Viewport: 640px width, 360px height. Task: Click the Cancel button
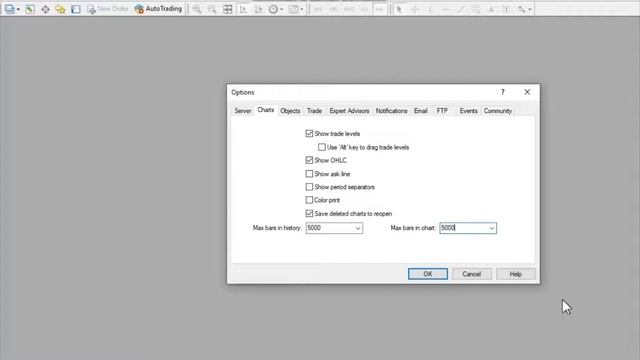(471, 274)
